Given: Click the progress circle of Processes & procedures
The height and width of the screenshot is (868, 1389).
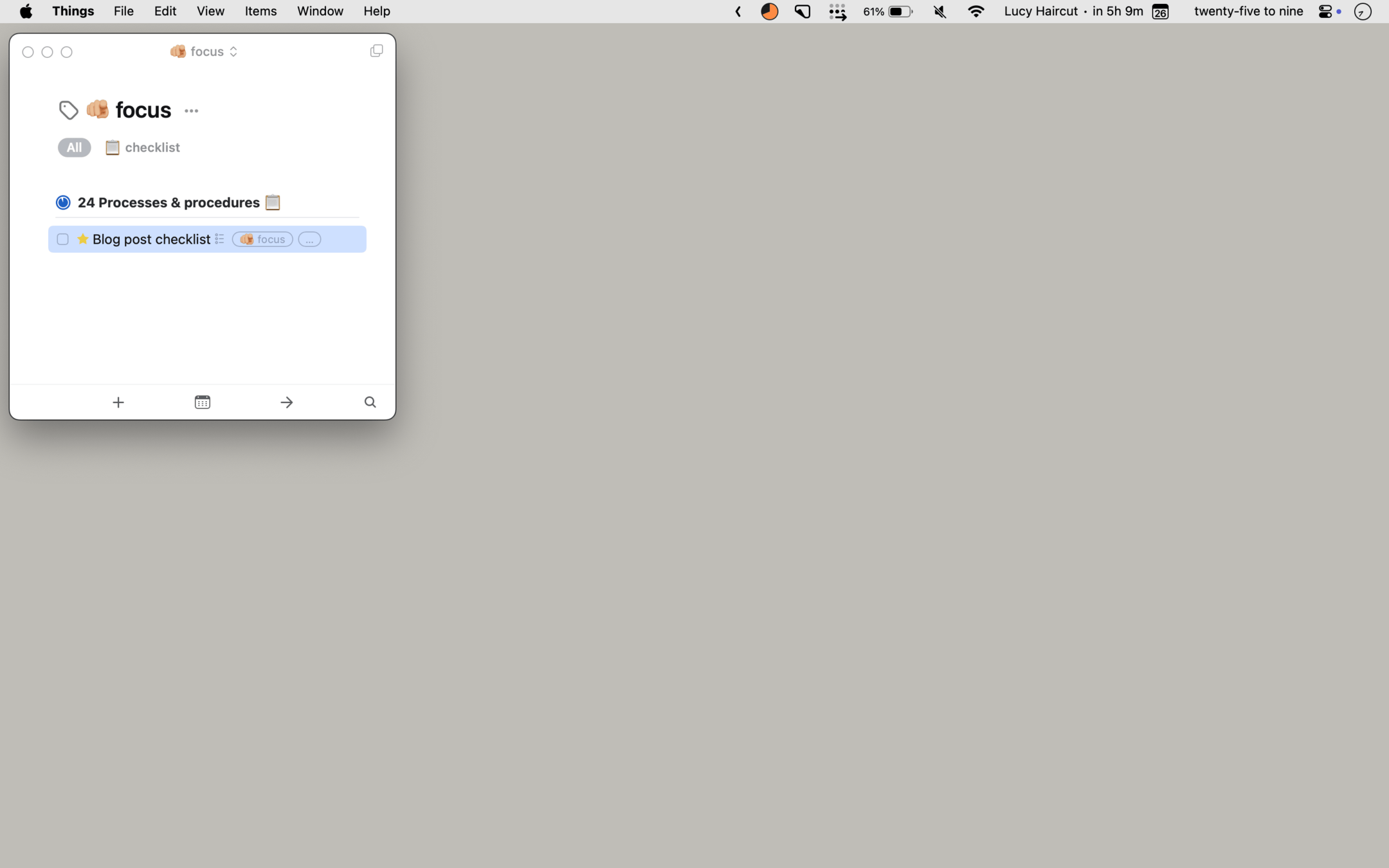Looking at the screenshot, I should [62, 202].
